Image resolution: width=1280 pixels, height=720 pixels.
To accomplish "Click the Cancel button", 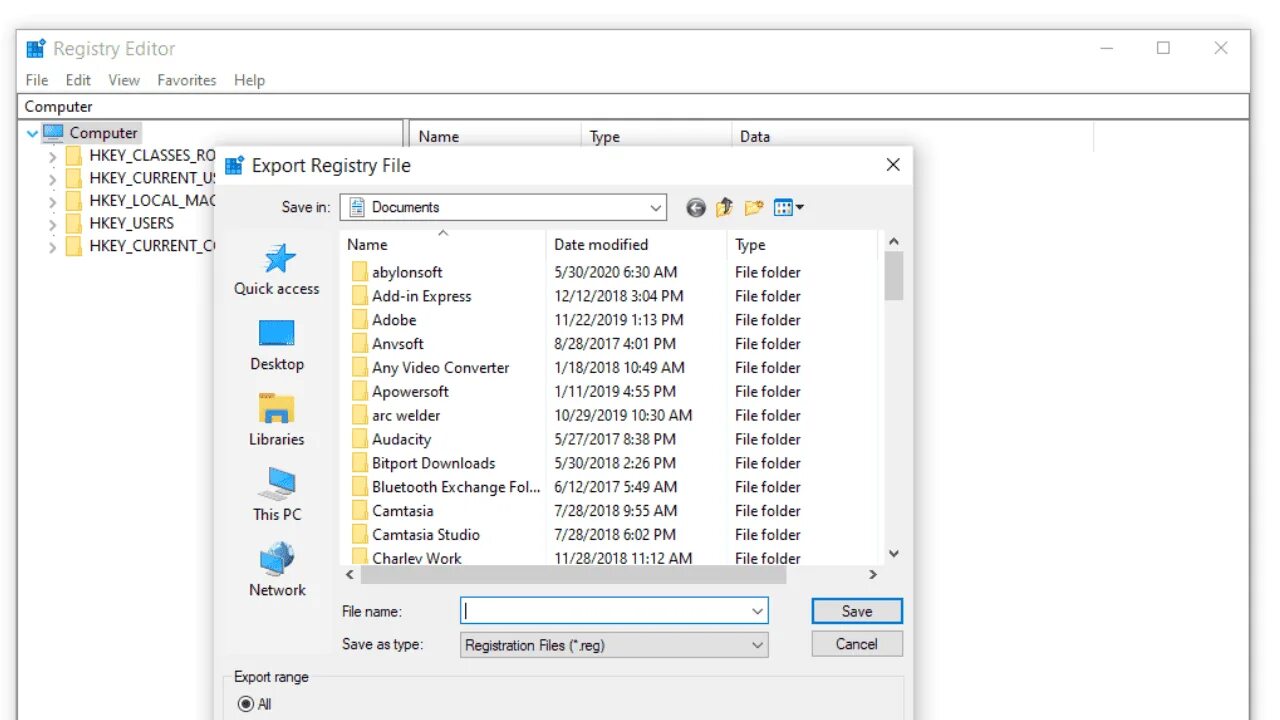I will point(857,644).
